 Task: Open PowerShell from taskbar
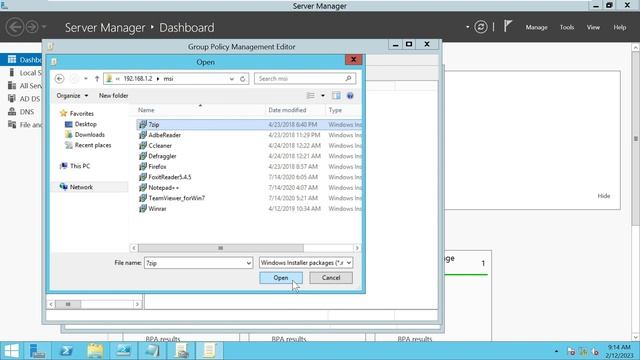(x=67, y=351)
